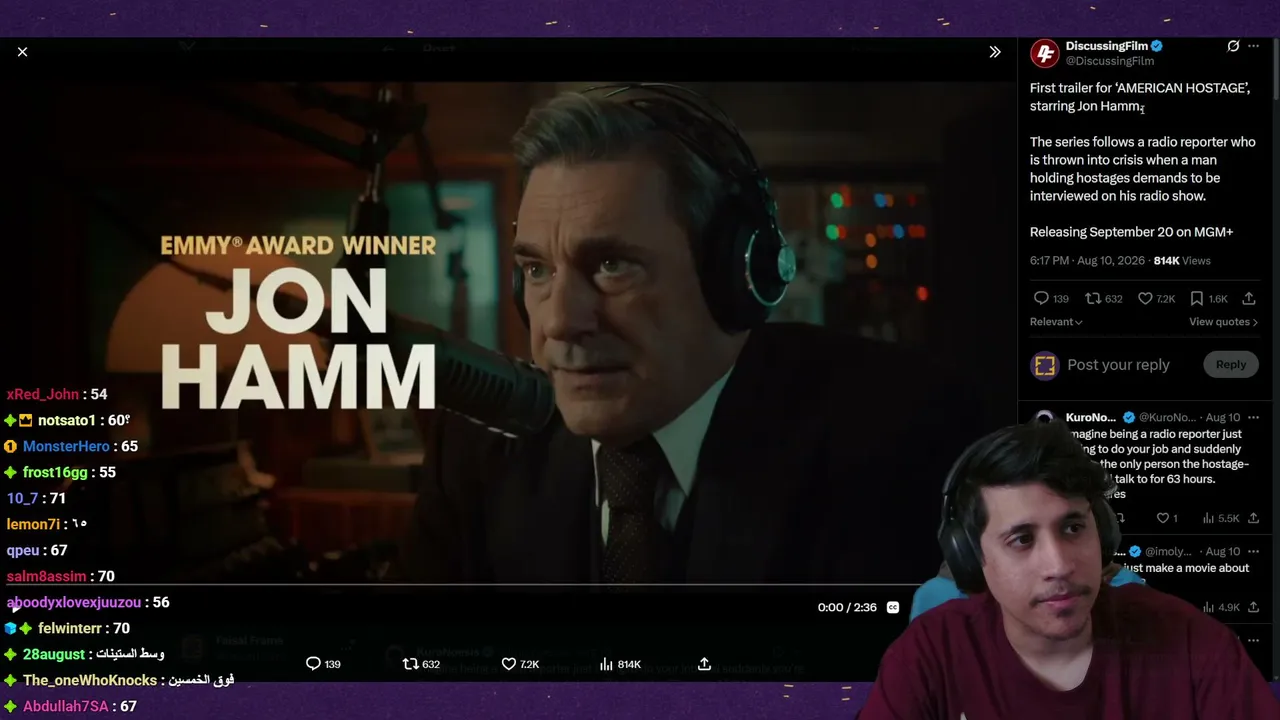Viewport: 1280px width, 720px height.
Task: Click the Aug 10 date on the @imoly... reply
Action: click(x=1223, y=551)
